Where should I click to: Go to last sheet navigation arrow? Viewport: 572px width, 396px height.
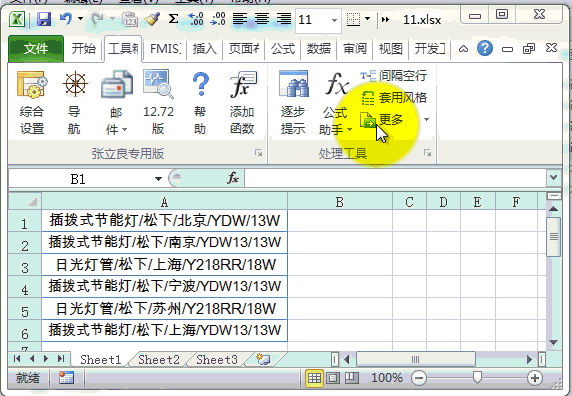click(x=61, y=359)
